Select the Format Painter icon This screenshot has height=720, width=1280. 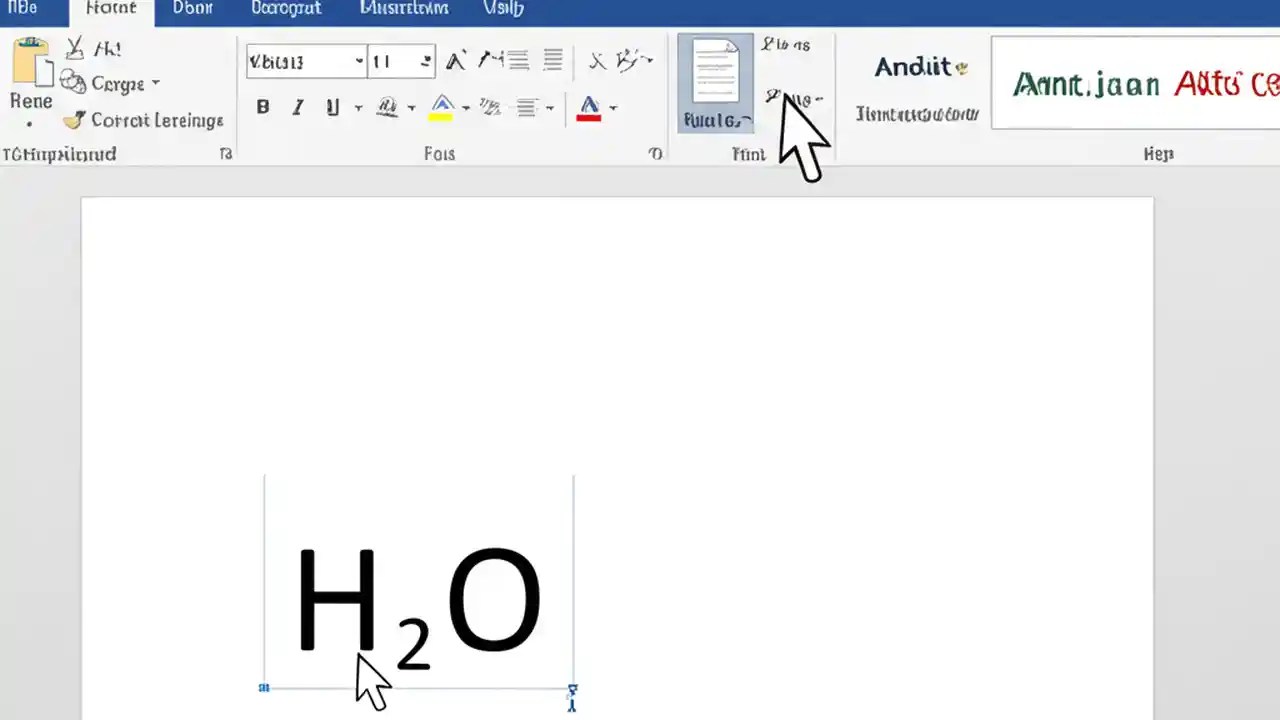click(73, 120)
